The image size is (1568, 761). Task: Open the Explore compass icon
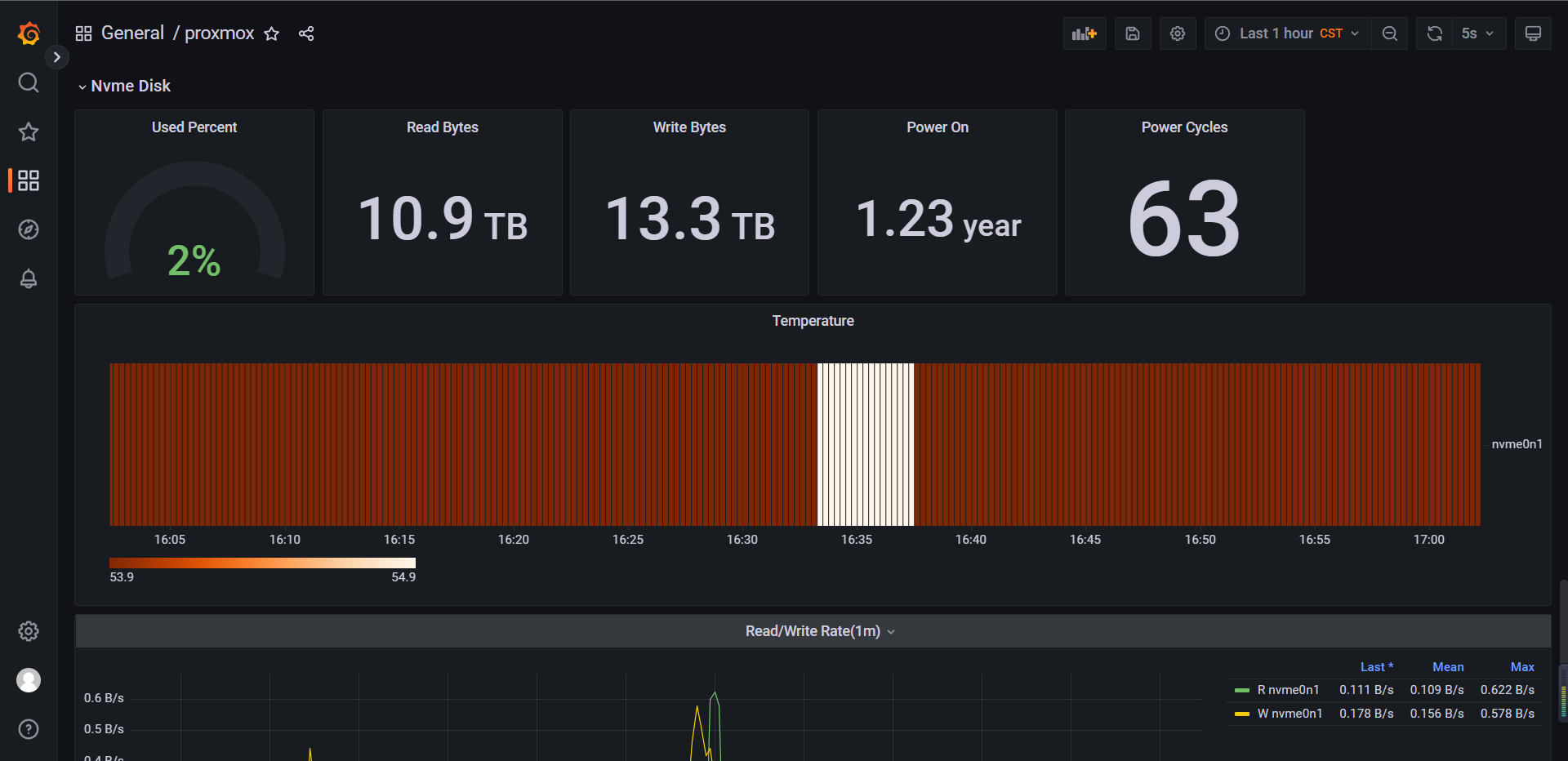[x=29, y=229]
